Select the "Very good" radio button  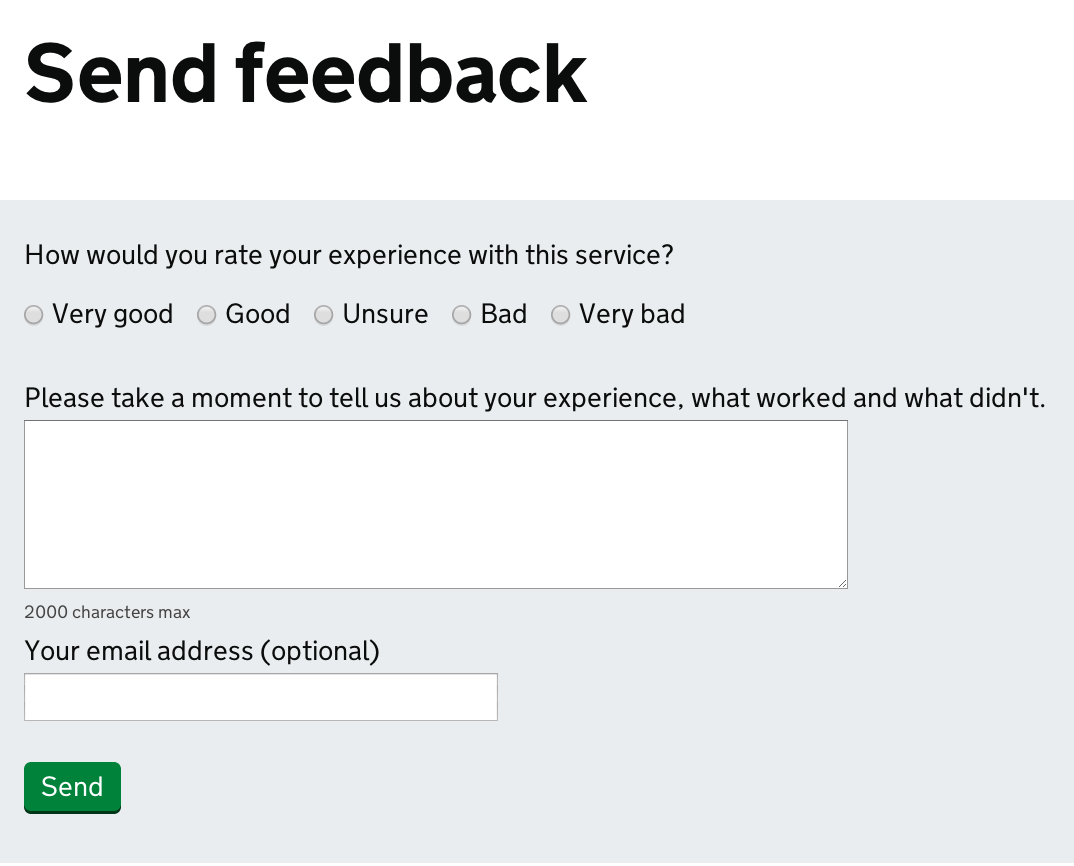pos(34,315)
